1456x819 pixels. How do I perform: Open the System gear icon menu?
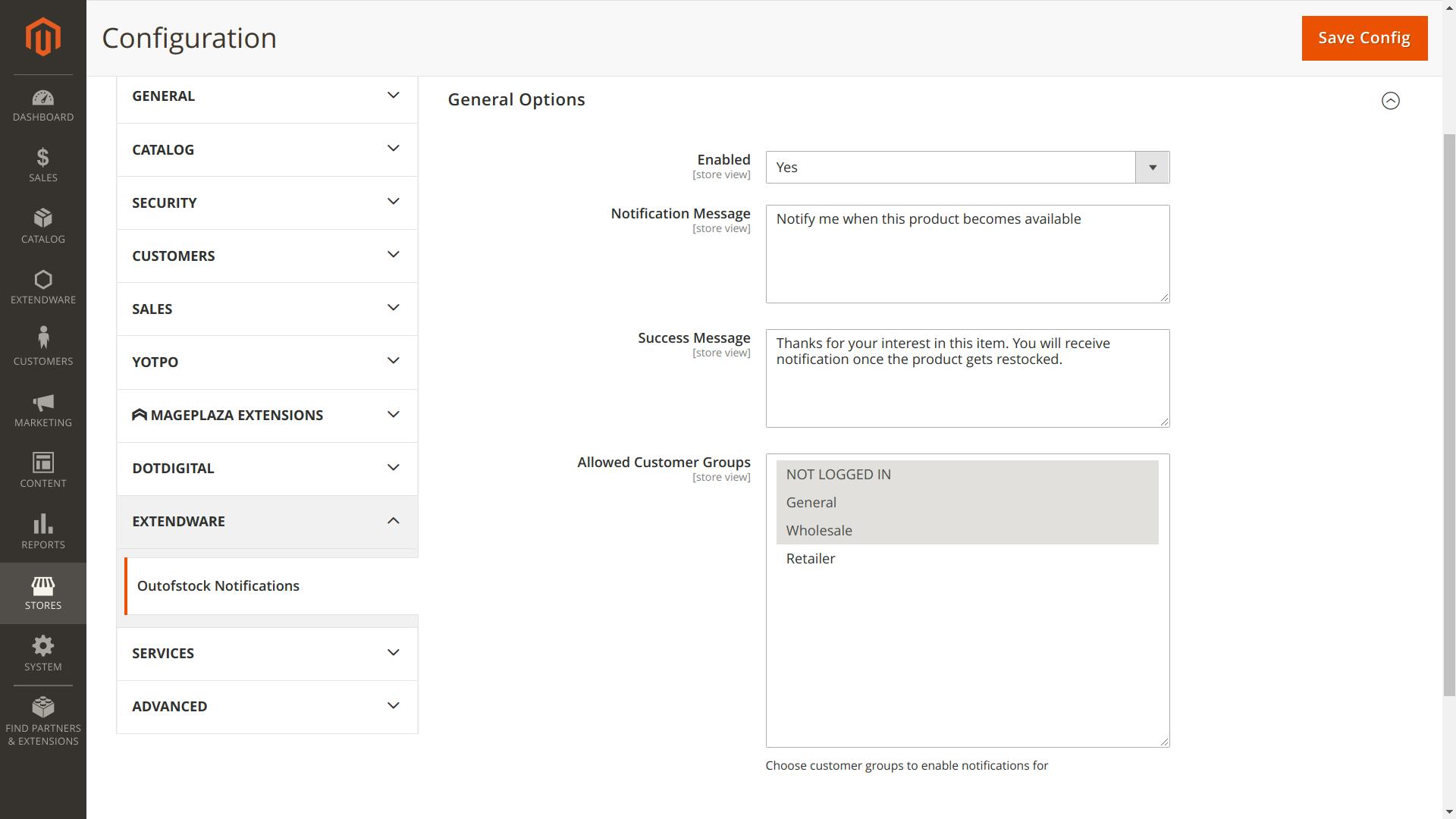42,654
